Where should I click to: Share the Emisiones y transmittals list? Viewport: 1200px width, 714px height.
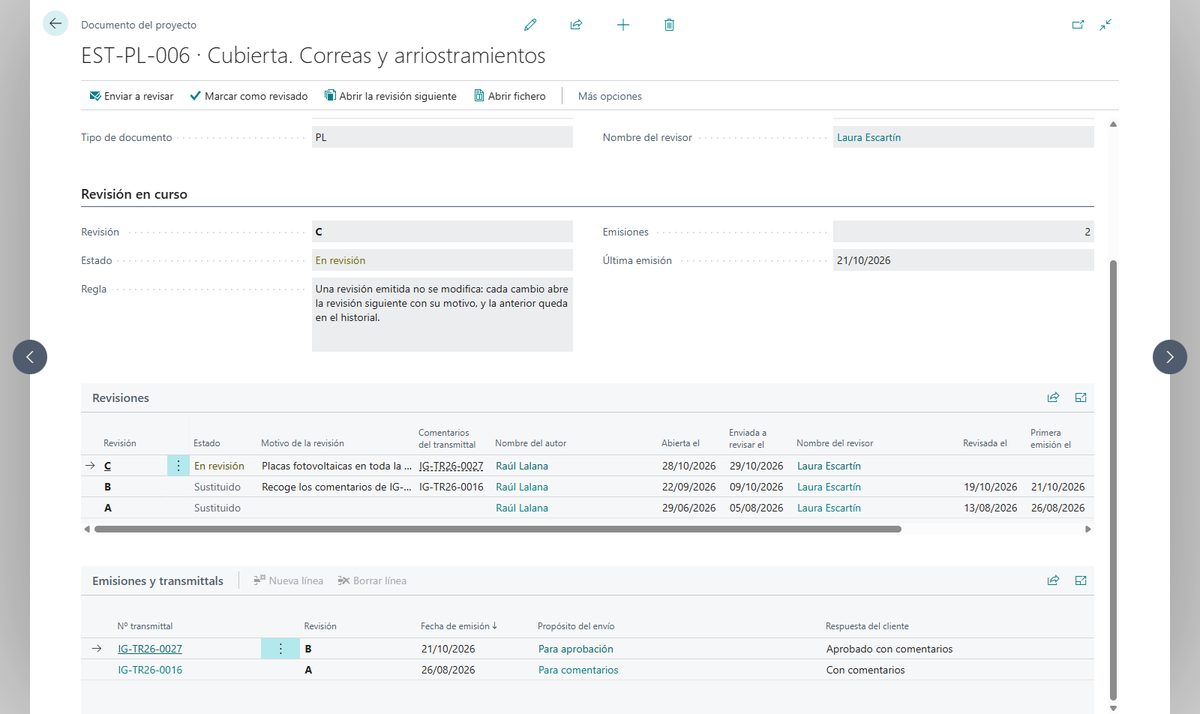(x=1053, y=580)
